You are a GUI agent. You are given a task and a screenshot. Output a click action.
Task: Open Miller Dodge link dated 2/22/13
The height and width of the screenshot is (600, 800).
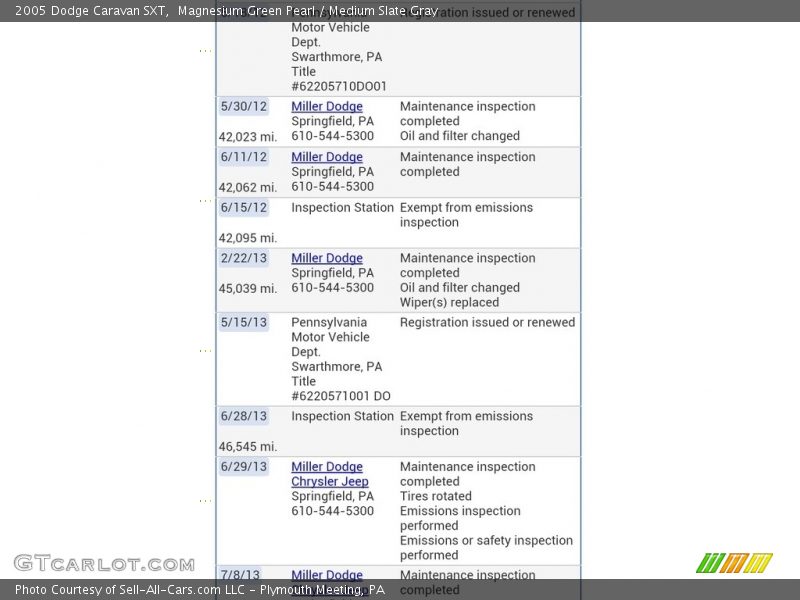coord(327,258)
